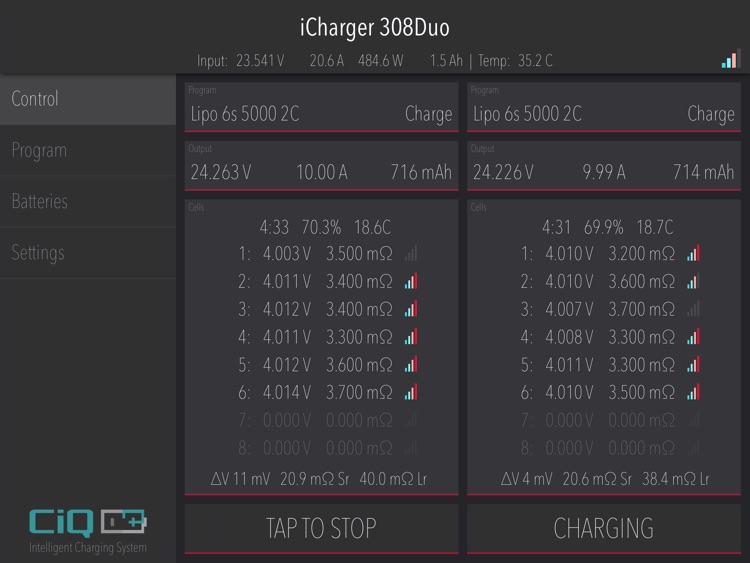Tap the CHARGING status button

tap(603, 528)
